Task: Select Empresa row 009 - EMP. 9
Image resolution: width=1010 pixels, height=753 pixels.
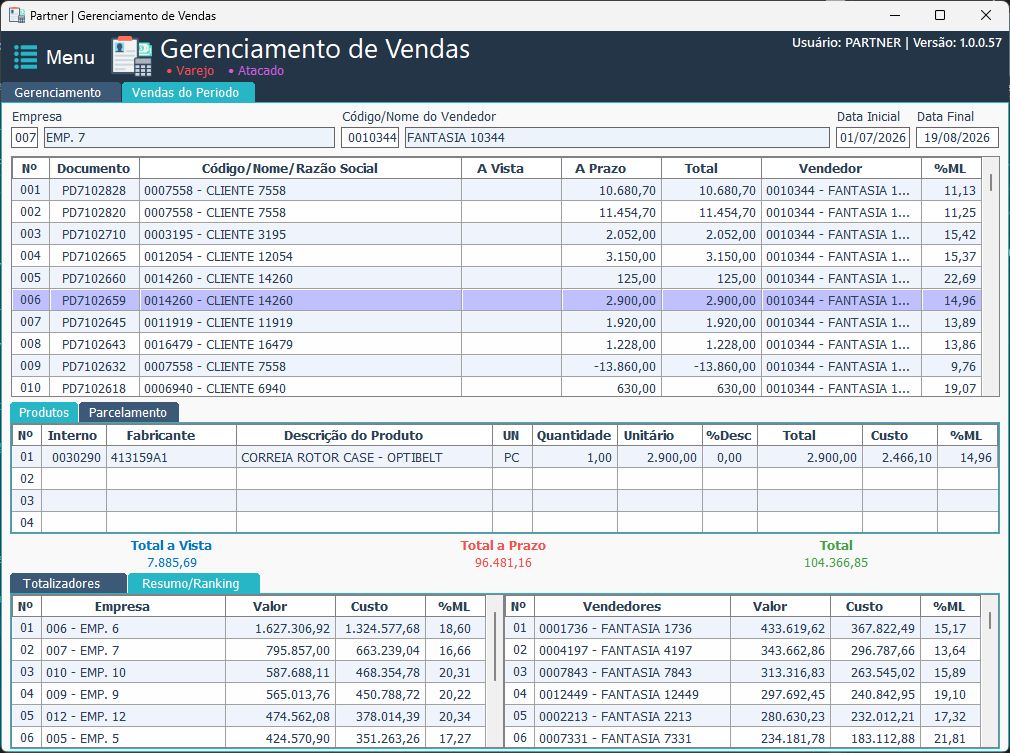Action: point(250,694)
